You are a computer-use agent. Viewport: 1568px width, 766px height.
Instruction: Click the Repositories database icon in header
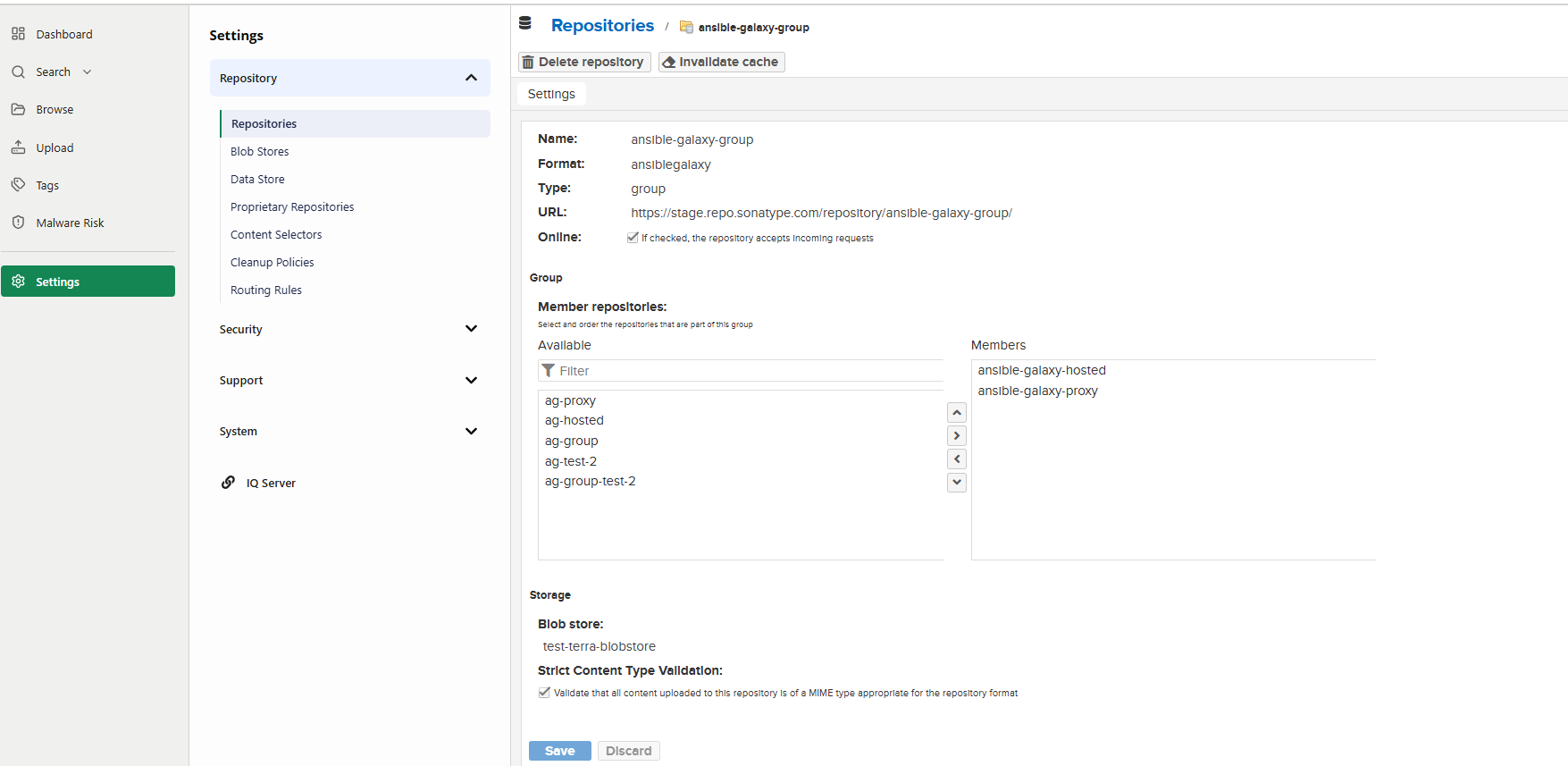525,23
